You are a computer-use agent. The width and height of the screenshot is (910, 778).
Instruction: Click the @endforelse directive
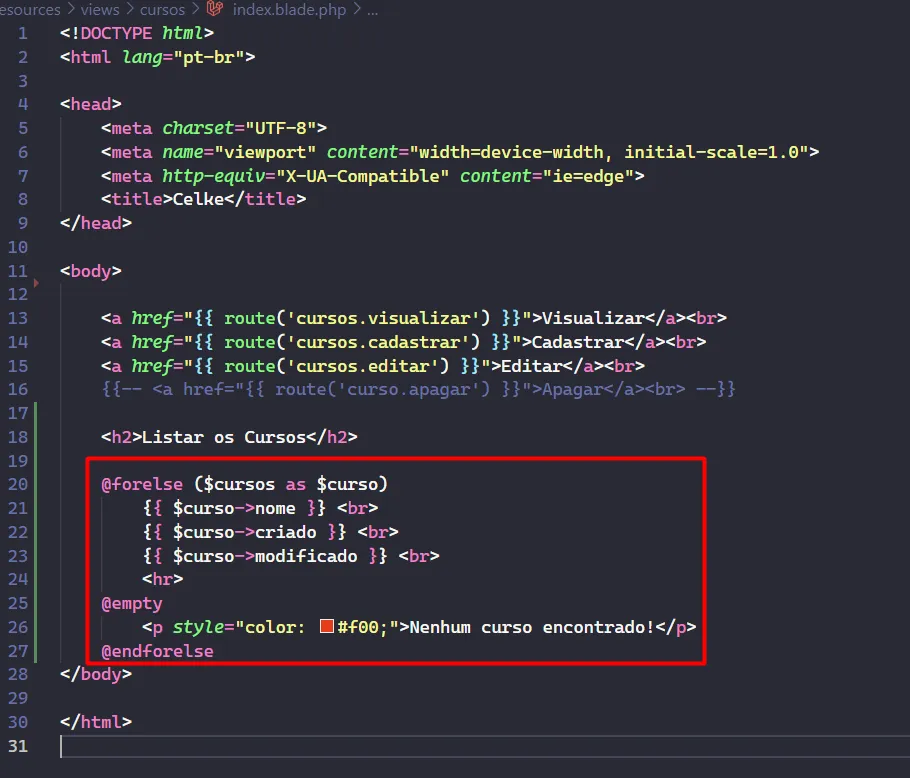point(157,651)
